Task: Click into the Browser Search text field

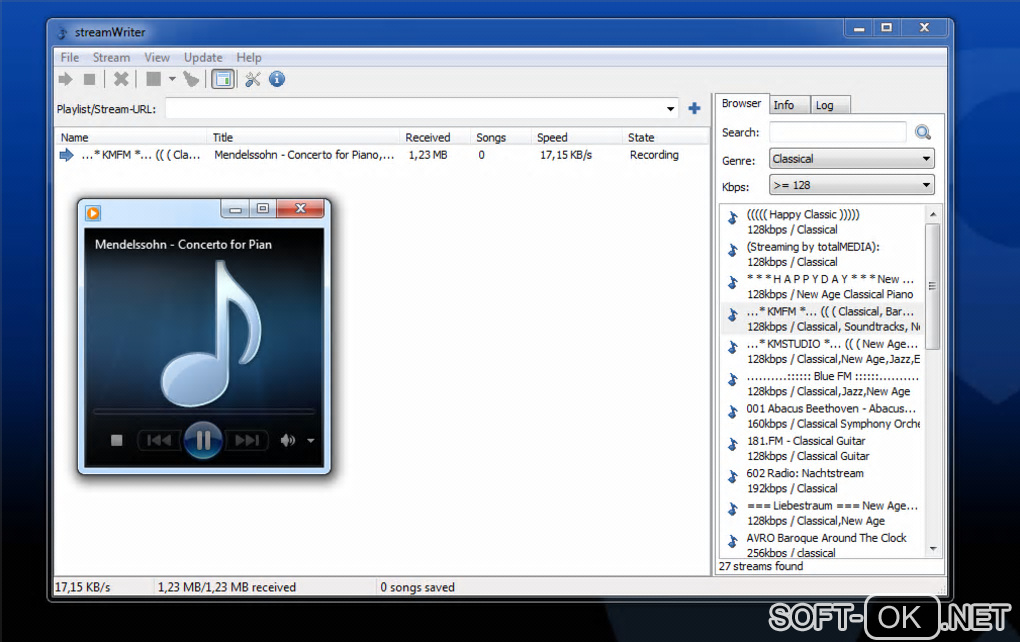Action: (x=838, y=132)
